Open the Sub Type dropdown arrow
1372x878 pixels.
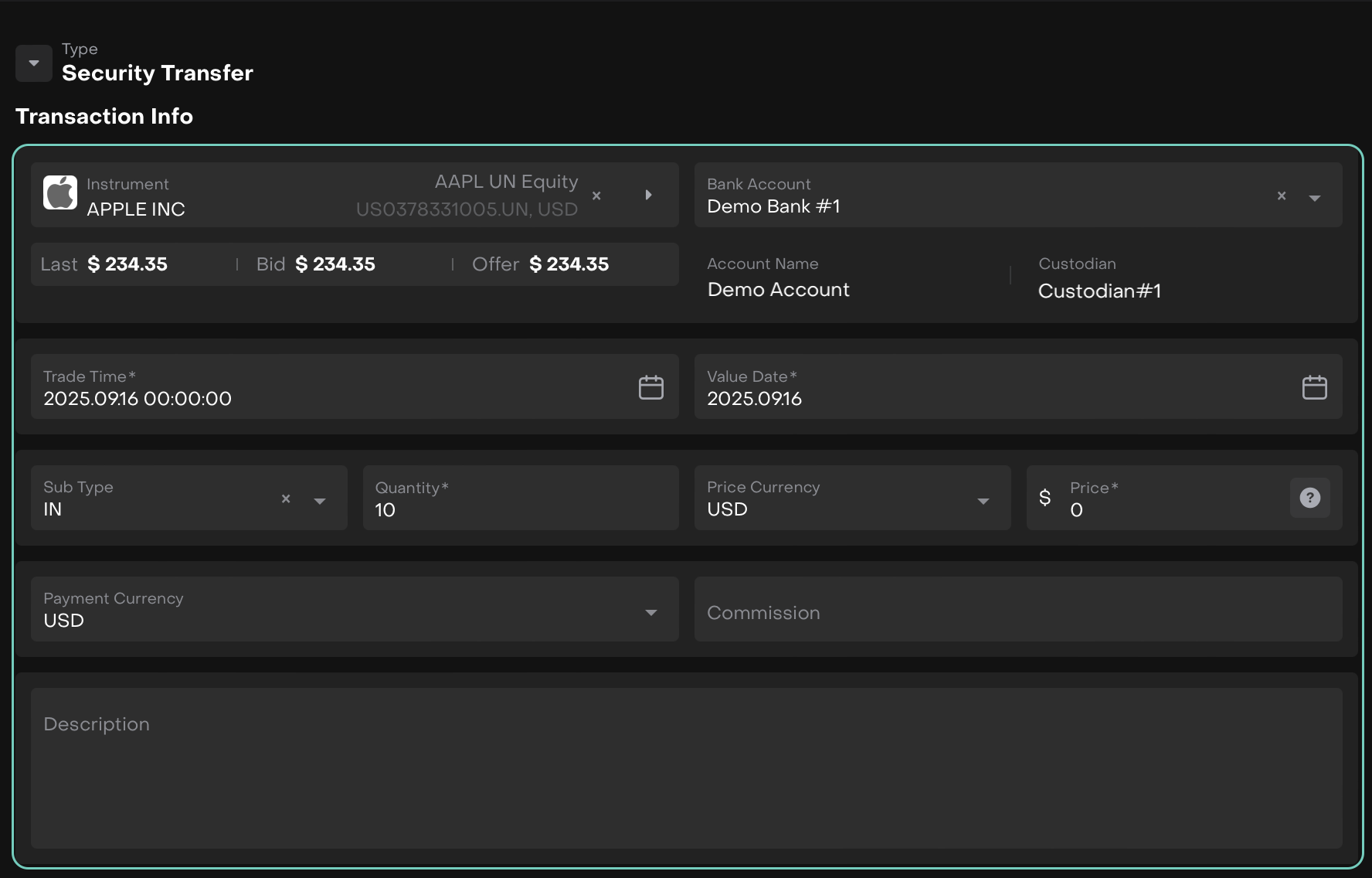(320, 501)
